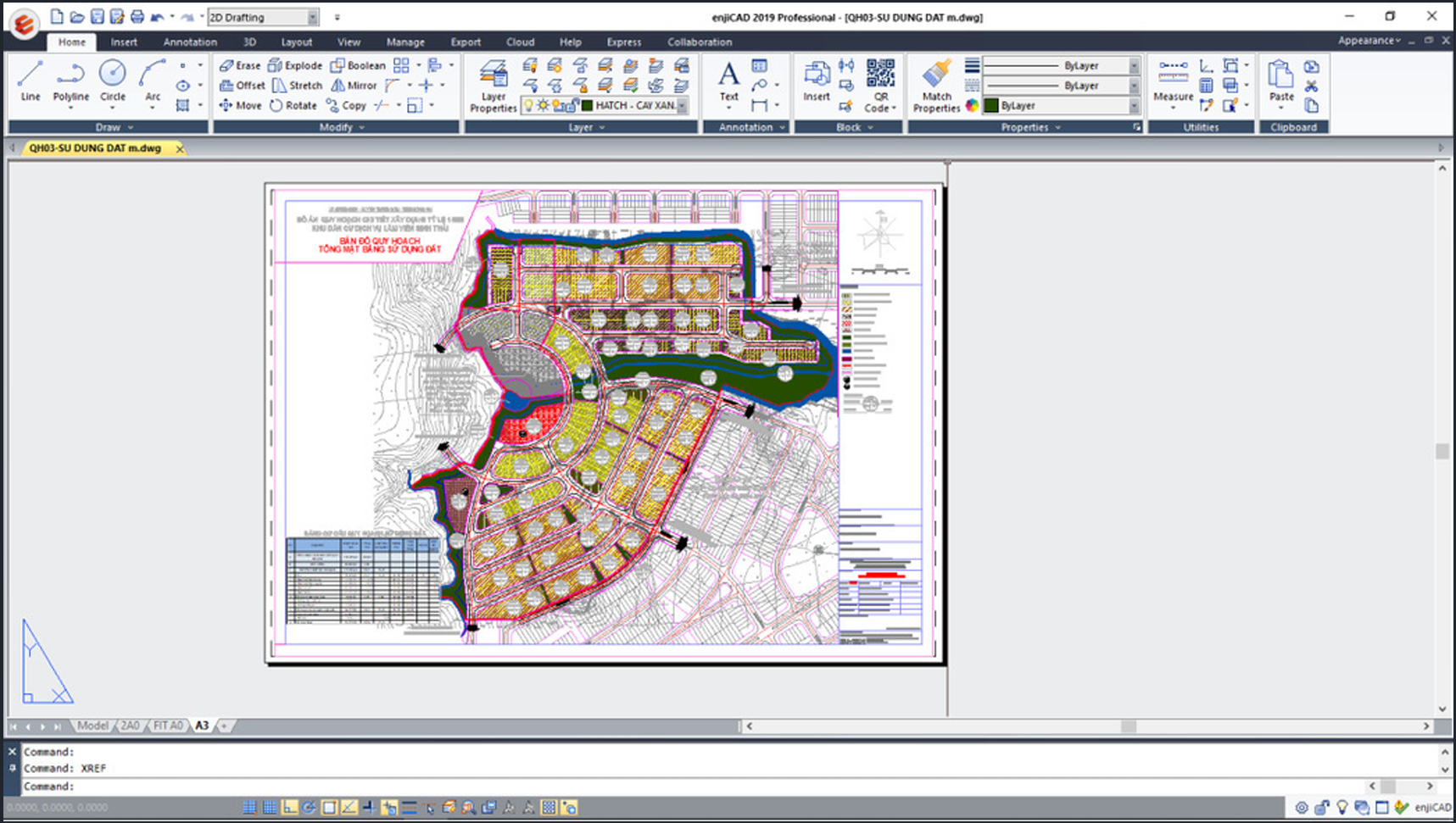Open the Annotation ribbon tab
Image resolution: width=1456 pixels, height=823 pixels.
point(190,42)
